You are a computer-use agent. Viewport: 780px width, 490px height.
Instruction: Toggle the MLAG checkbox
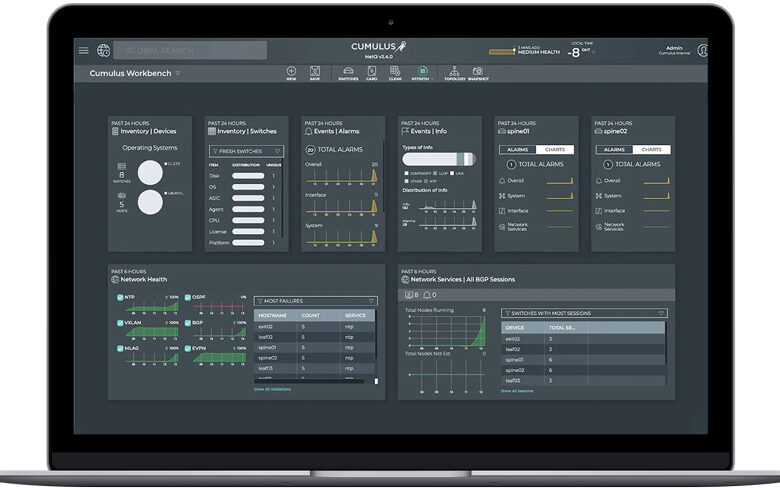(120, 348)
